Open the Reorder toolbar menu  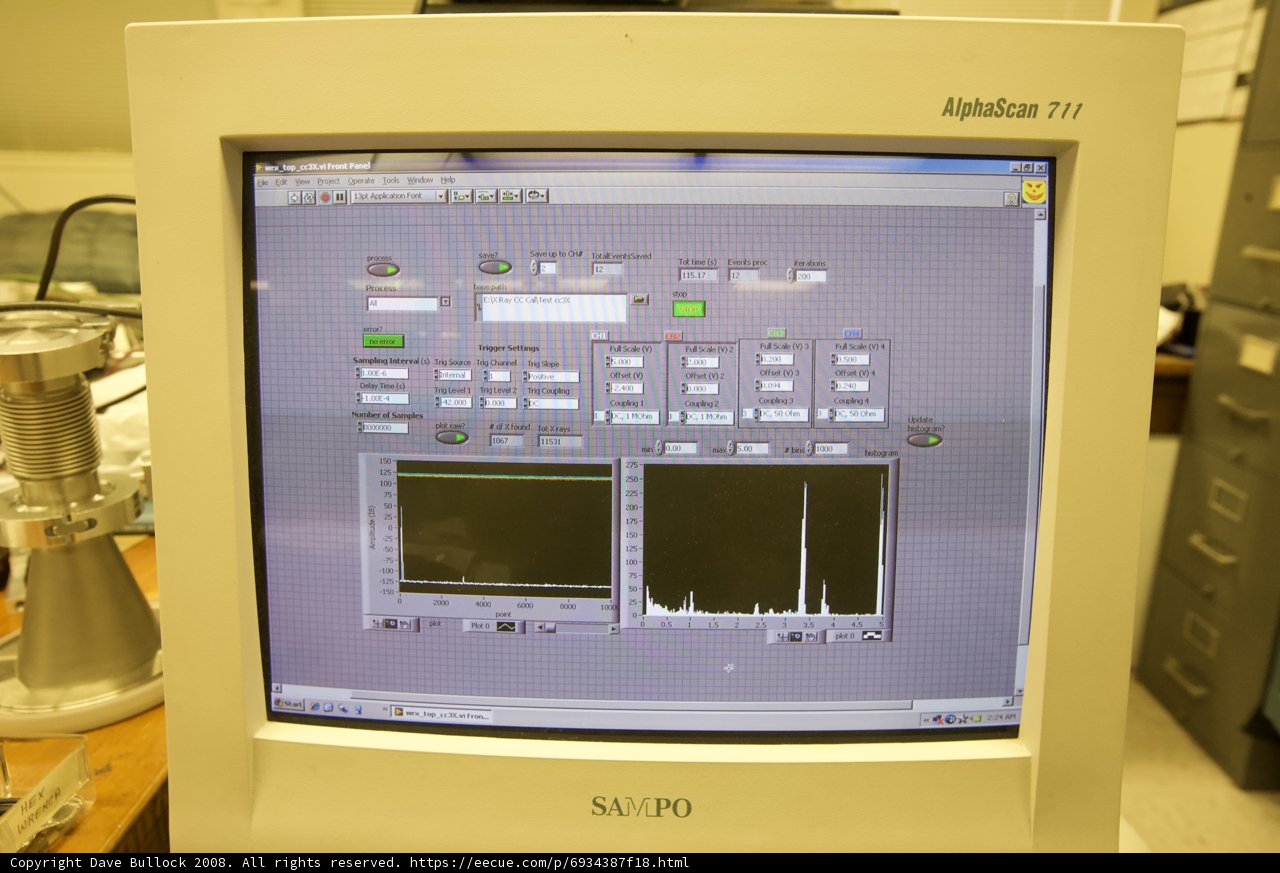(x=537, y=196)
